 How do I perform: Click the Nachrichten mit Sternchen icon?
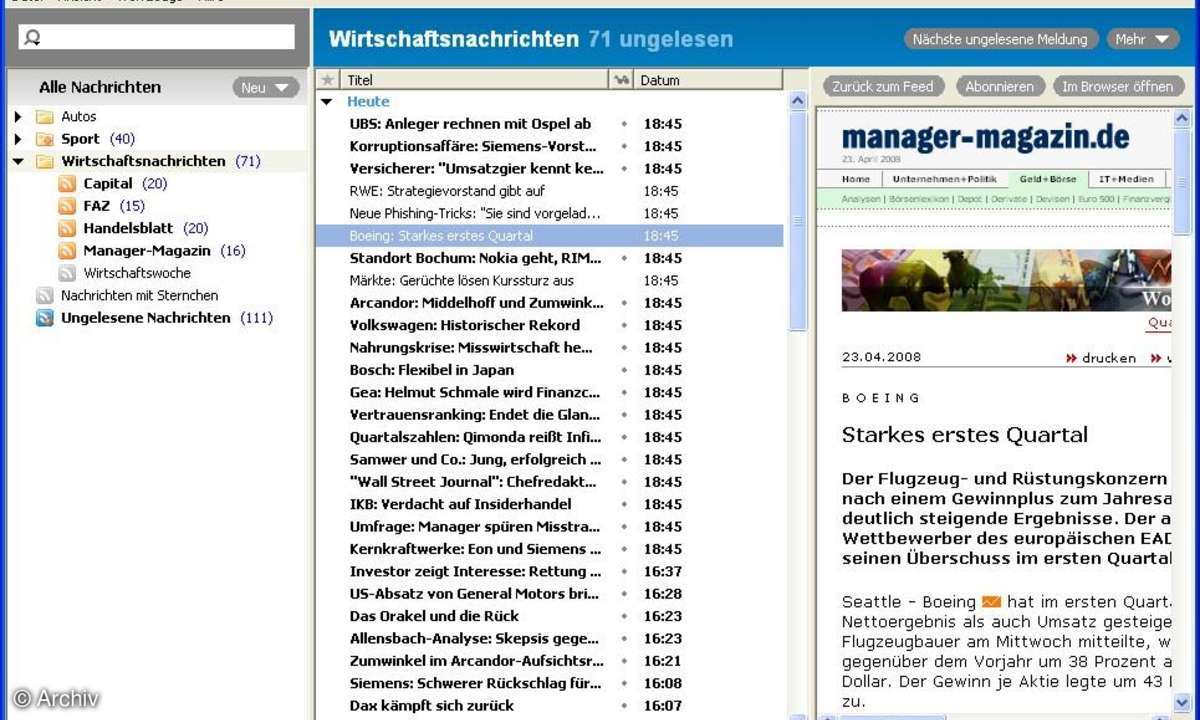(x=44, y=295)
